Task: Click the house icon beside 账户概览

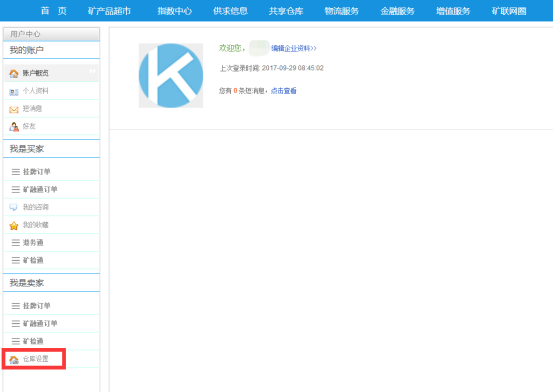Action: point(14,73)
